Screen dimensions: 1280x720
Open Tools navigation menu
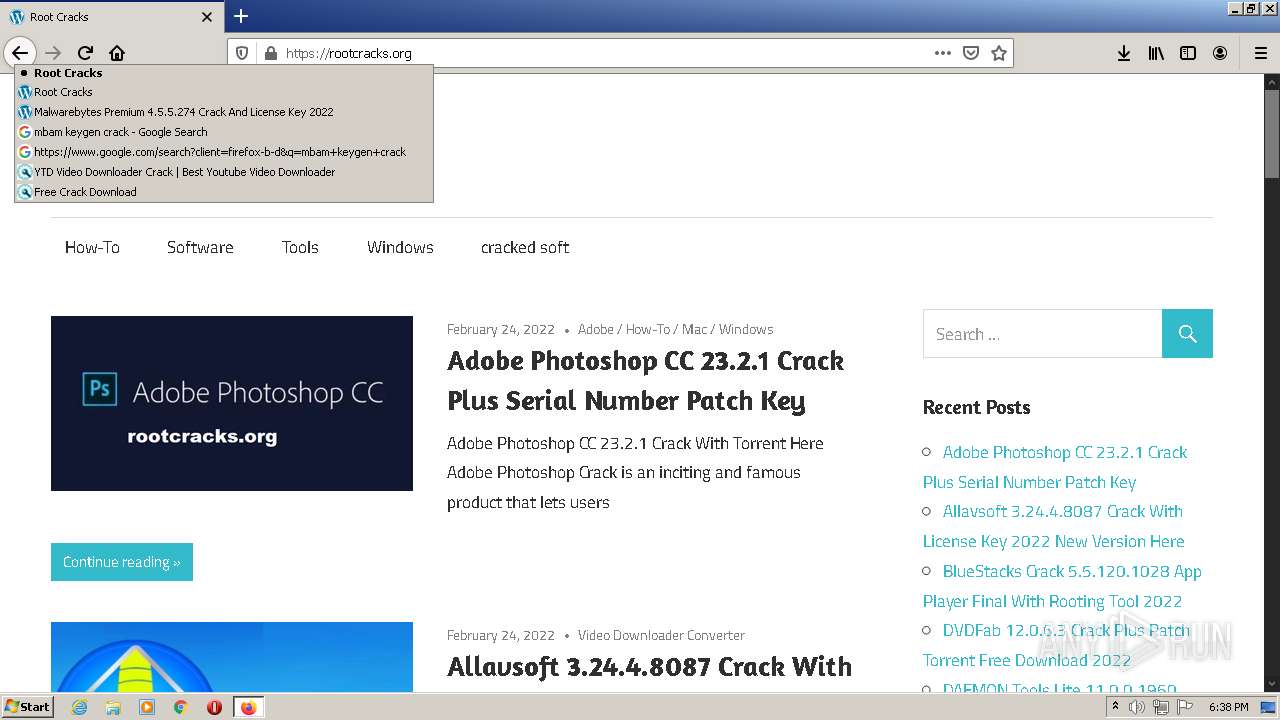(300, 247)
